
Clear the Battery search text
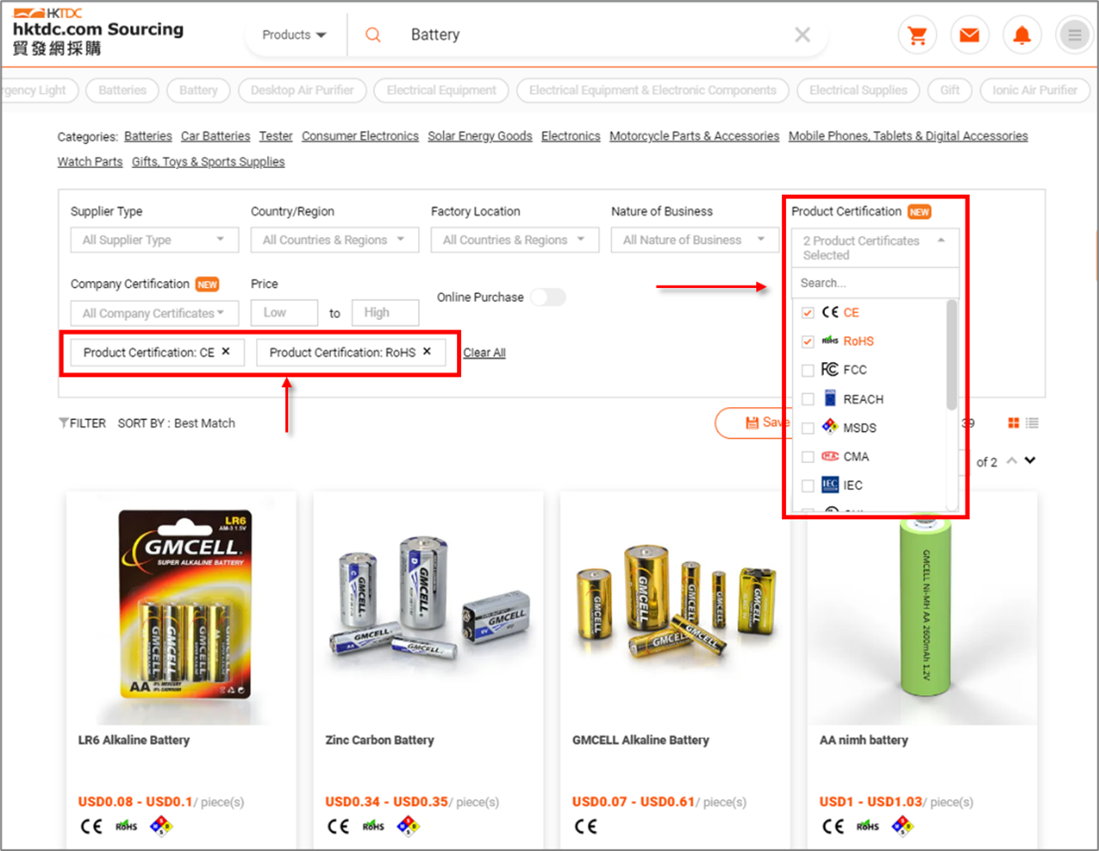pos(803,35)
